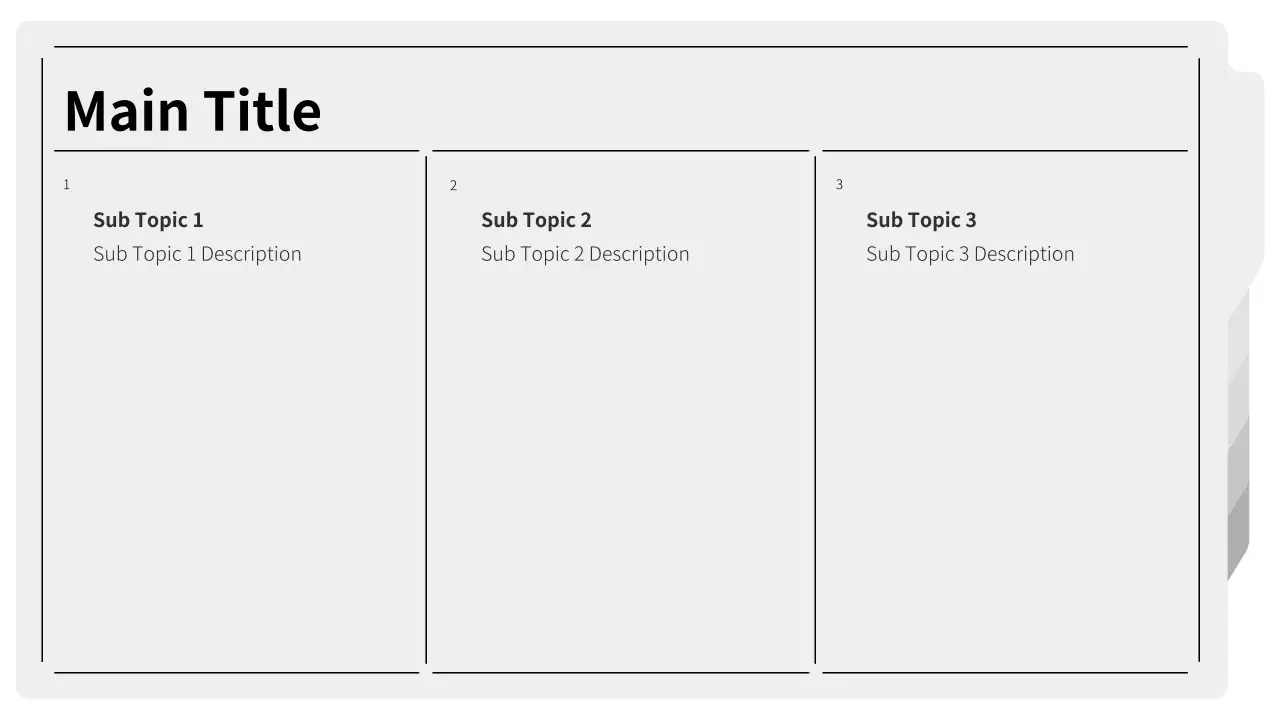Screen dimensions: 1280x720
Task: Click the Main Title heading text
Action: [x=192, y=110]
